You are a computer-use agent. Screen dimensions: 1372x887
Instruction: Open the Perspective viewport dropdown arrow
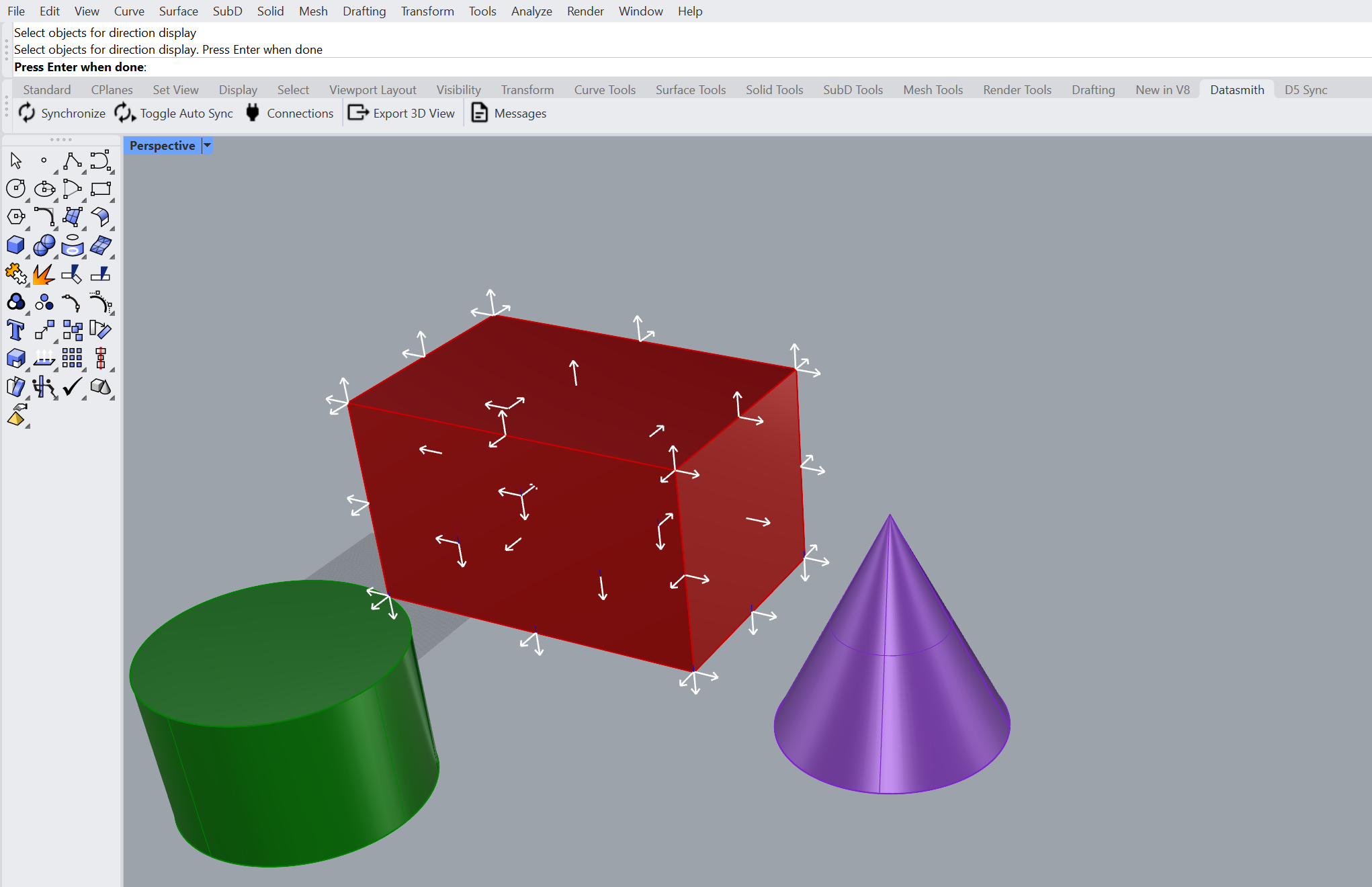208,146
